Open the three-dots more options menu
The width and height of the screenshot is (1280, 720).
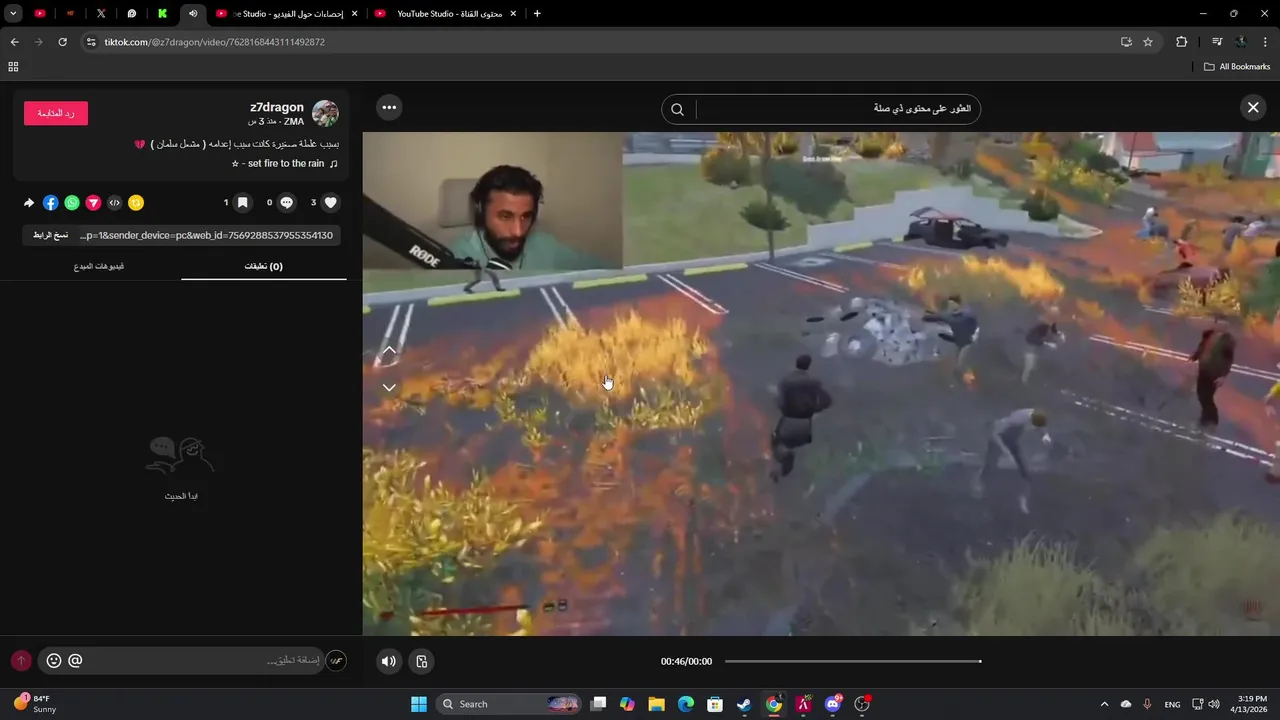coord(389,108)
